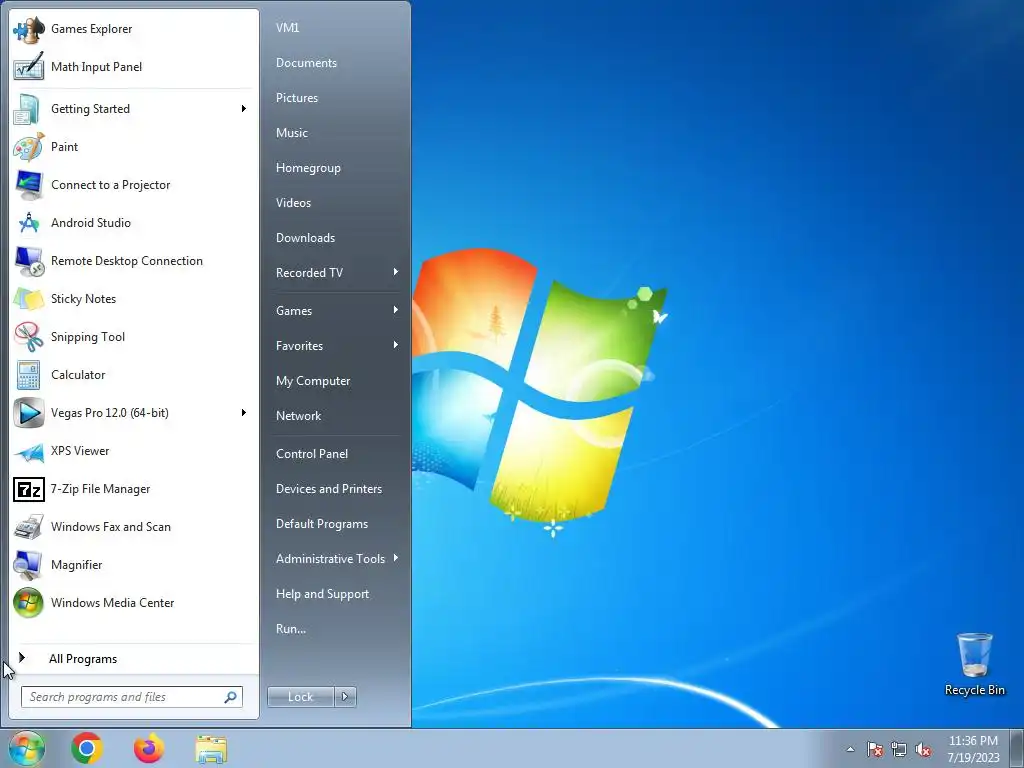Screen dimensions: 1024x768
Task: Open Downloads folder entry
Action: click(x=305, y=238)
